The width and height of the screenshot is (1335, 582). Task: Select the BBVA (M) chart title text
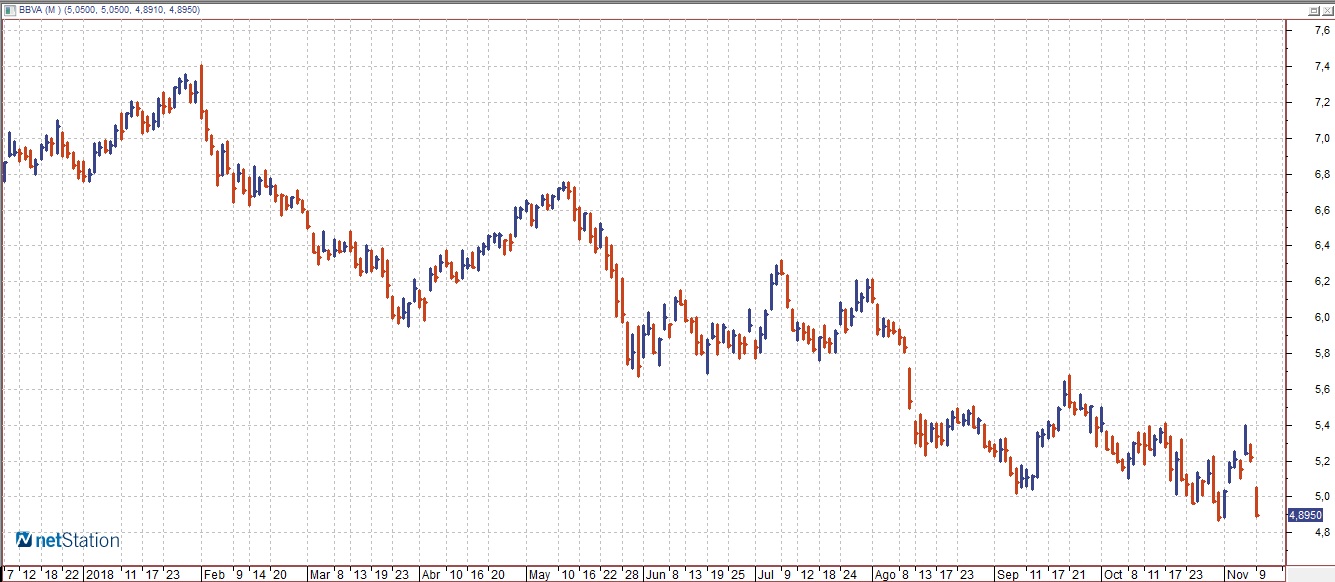pyautogui.click(x=41, y=9)
